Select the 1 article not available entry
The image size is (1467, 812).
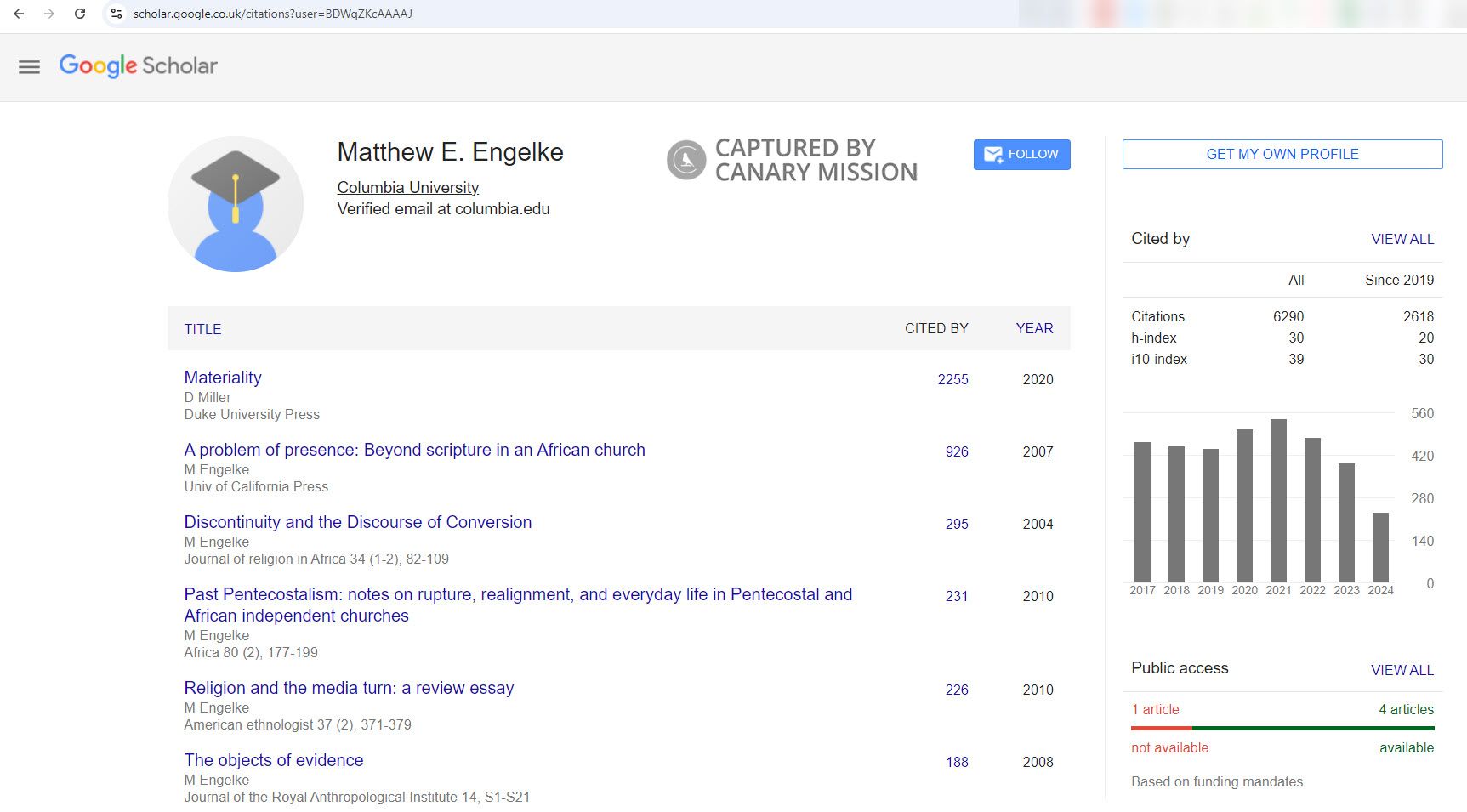[1155, 709]
